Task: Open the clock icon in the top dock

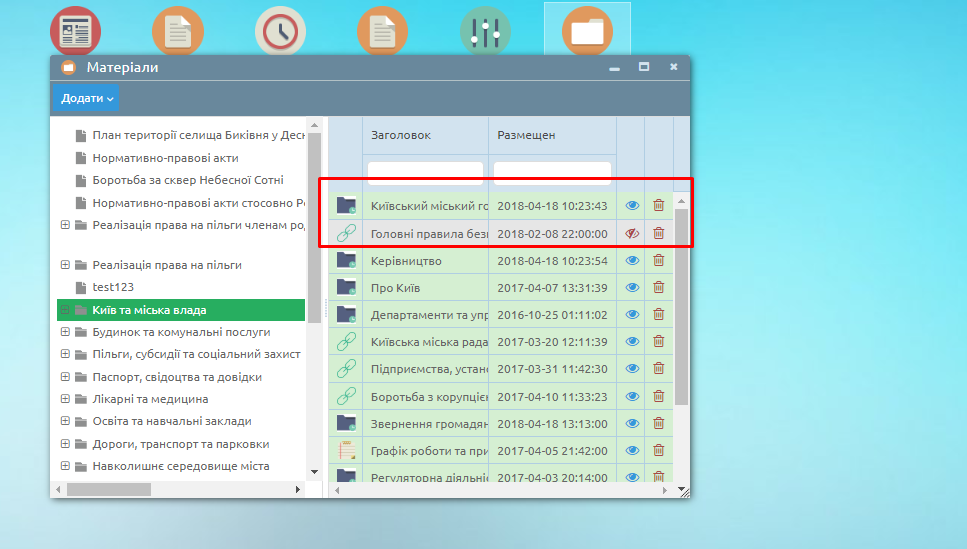Action: click(280, 32)
